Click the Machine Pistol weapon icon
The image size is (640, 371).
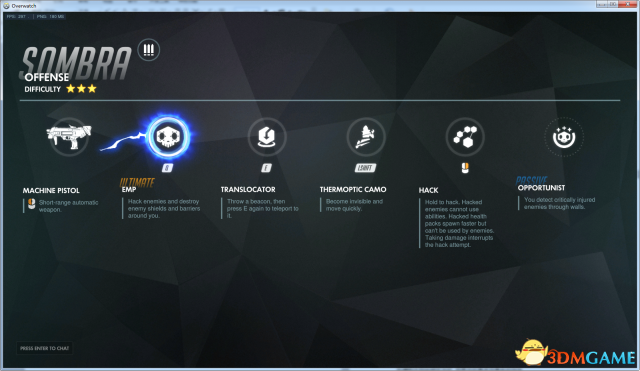tap(69, 136)
